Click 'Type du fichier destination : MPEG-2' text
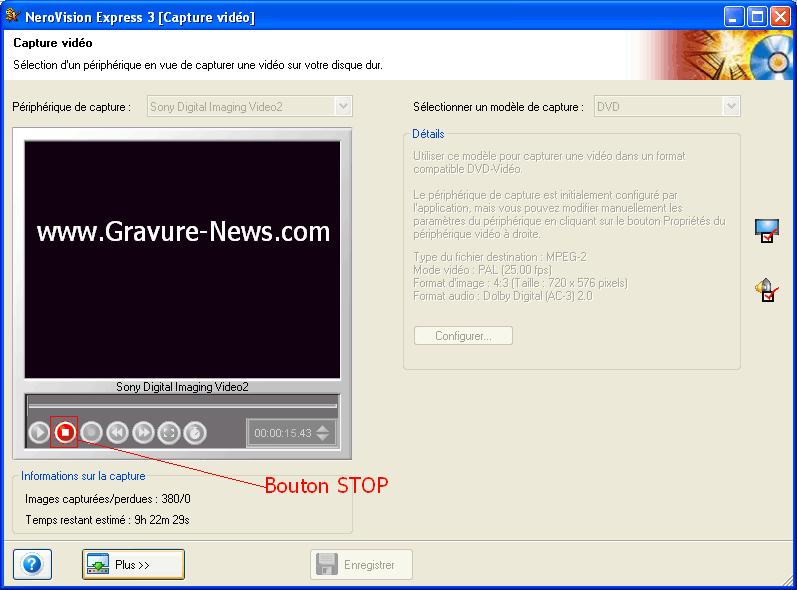The width and height of the screenshot is (797, 590). (x=500, y=257)
